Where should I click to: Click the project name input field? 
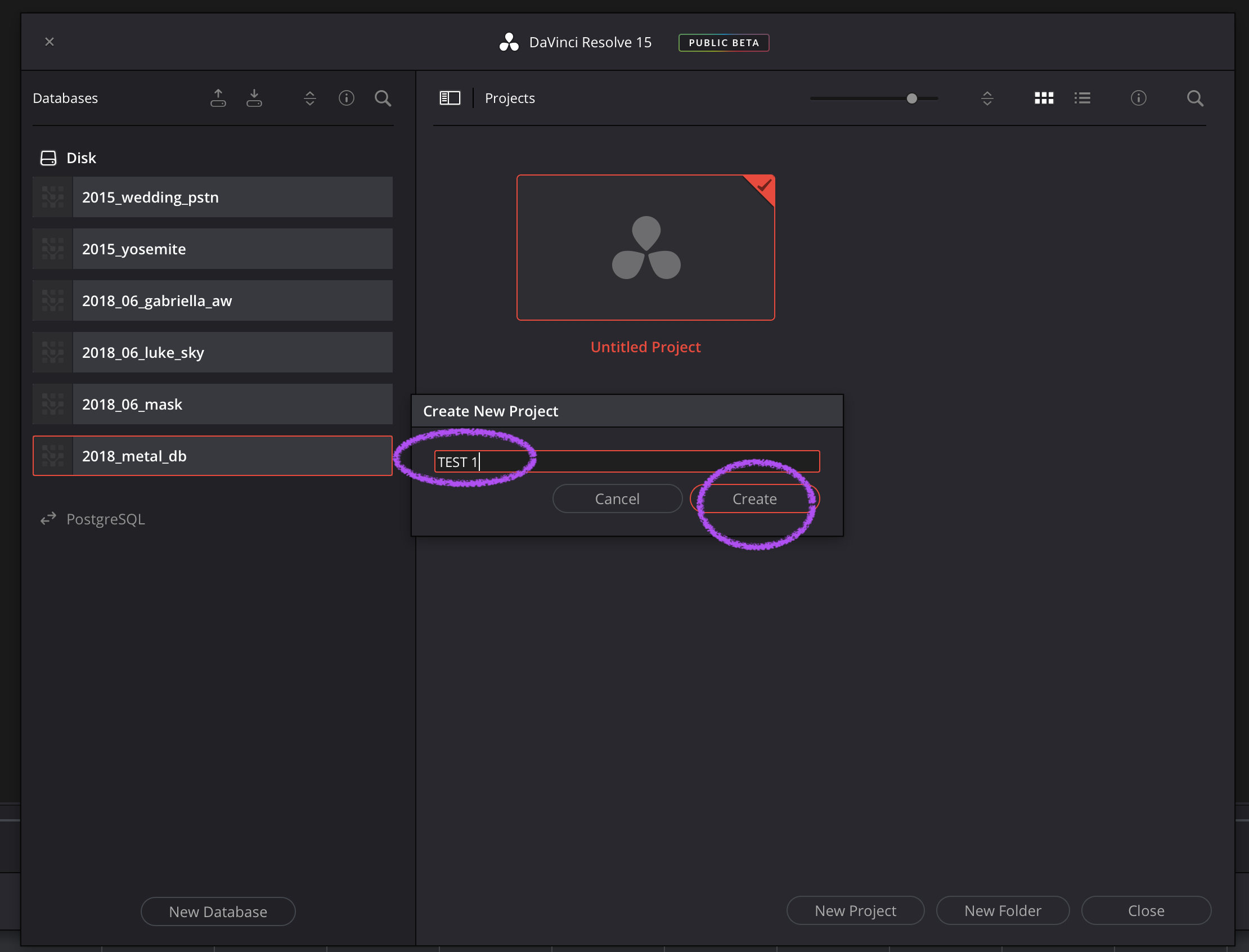click(627, 461)
